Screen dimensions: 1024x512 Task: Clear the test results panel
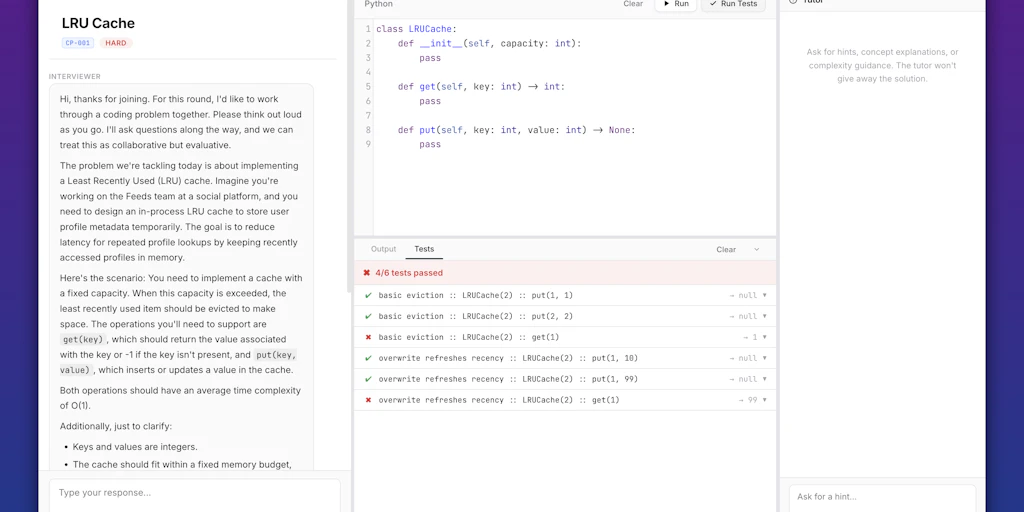pos(726,249)
